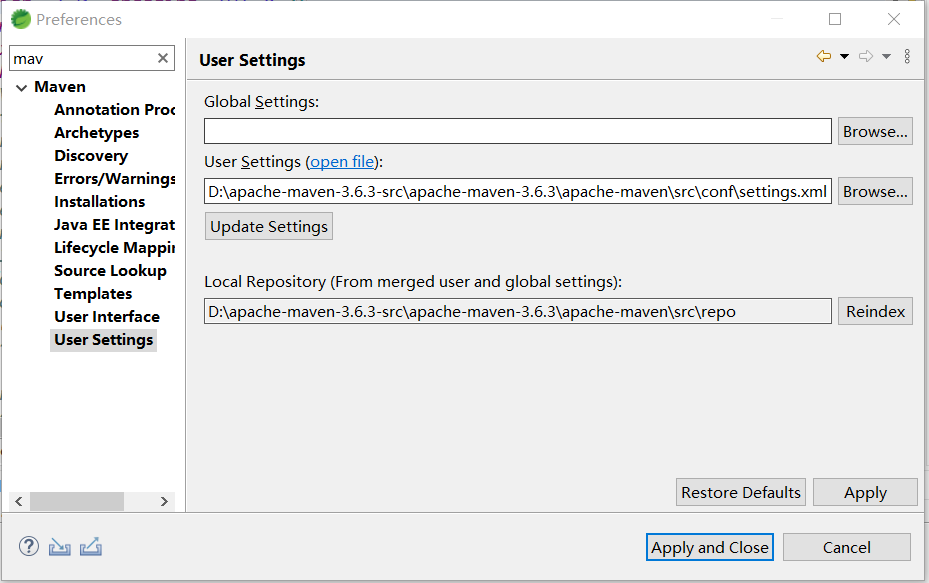Open the Help question mark icon

[x=28, y=546]
